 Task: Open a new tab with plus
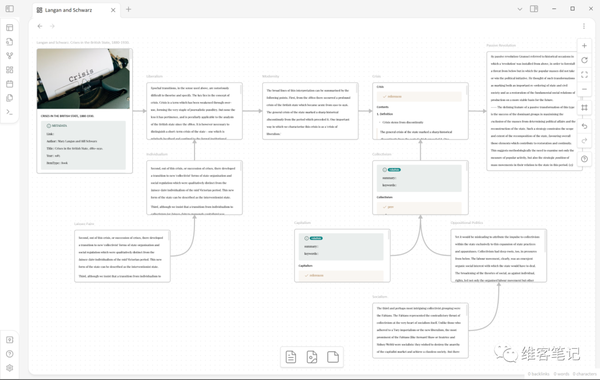pyautogui.click(x=129, y=9)
